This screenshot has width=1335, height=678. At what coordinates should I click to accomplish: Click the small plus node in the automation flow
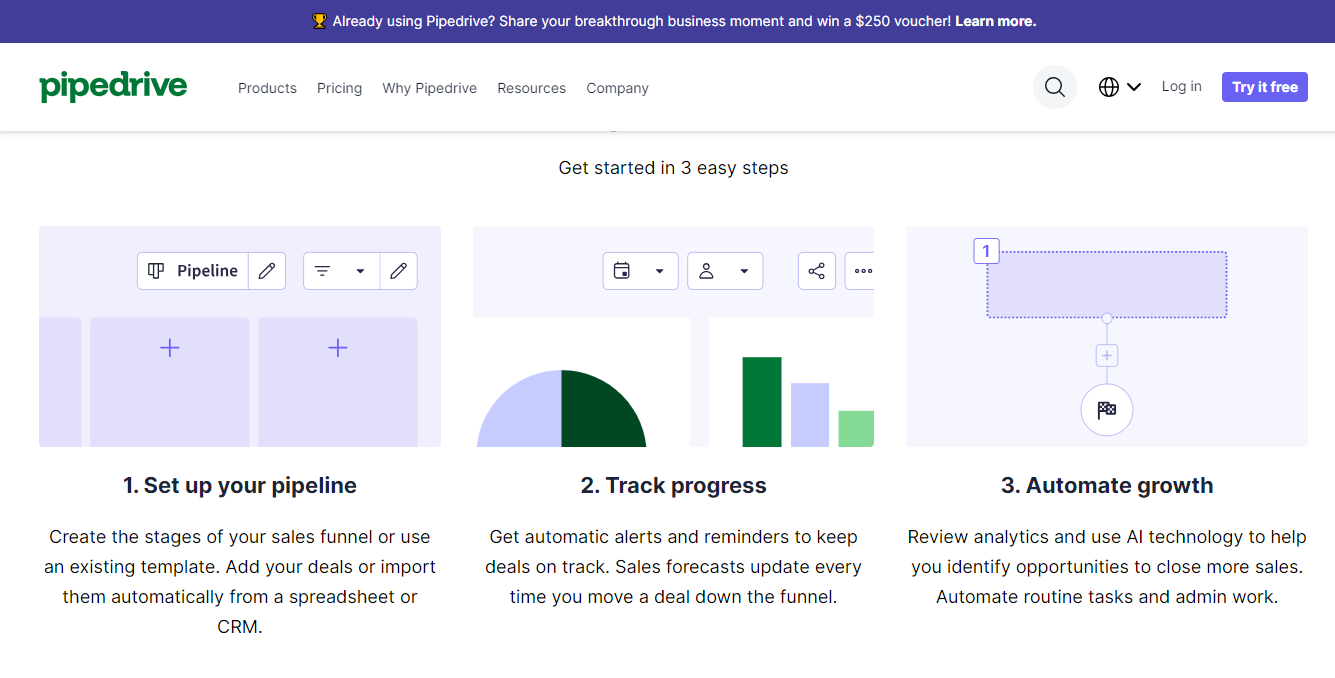(1107, 355)
